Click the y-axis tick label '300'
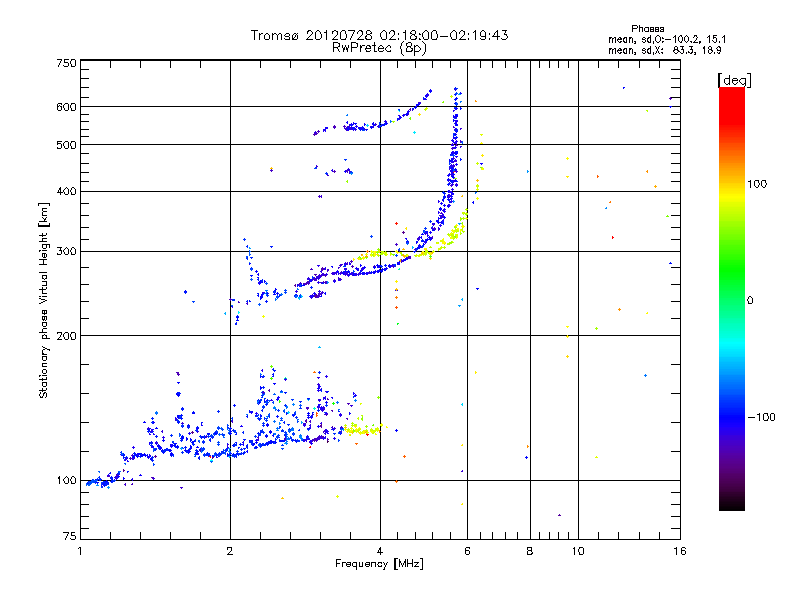800x600 pixels. (66, 252)
